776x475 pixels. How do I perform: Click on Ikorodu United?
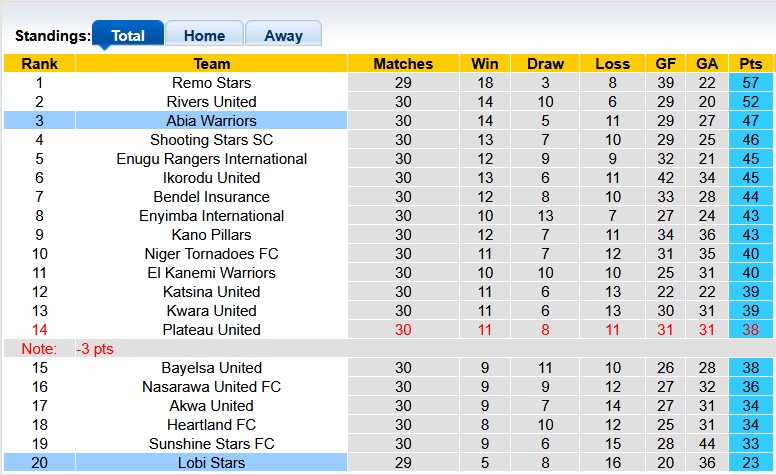(x=211, y=178)
